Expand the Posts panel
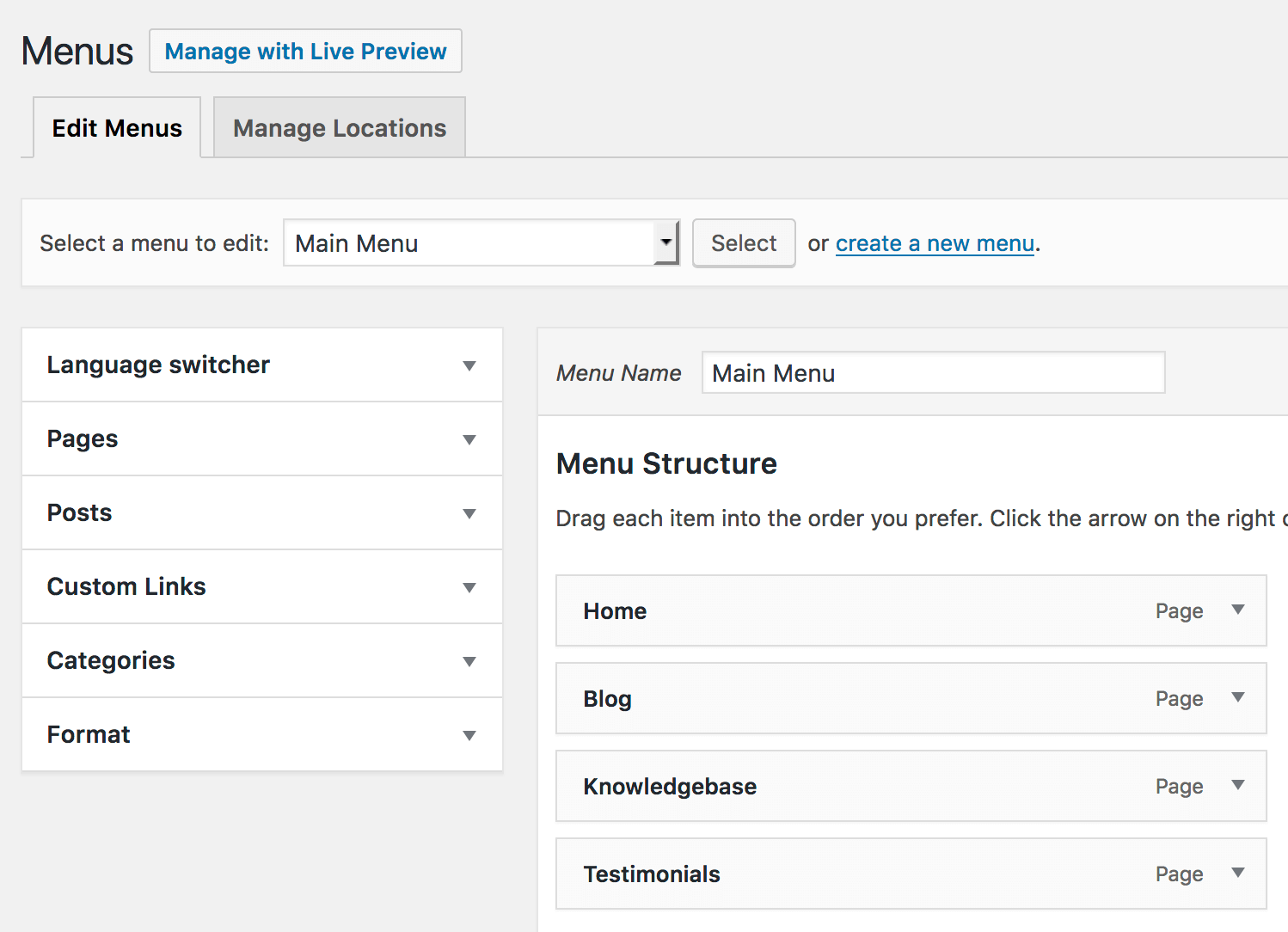Screen dimensions: 1288x932 pyautogui.click(x=469, y=512)
